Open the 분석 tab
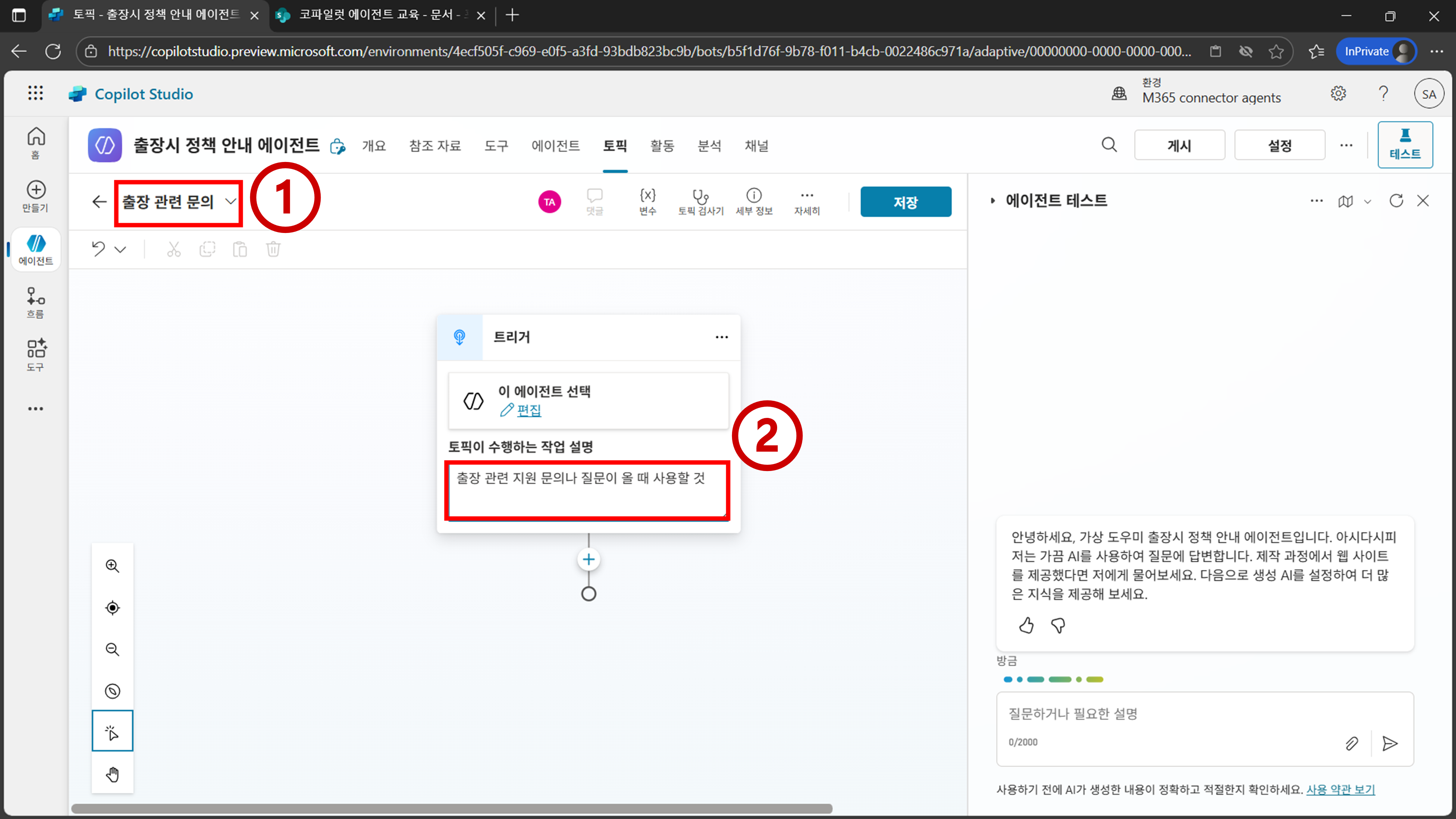Screen dimensions: 1456x819 tap(709, 146)
